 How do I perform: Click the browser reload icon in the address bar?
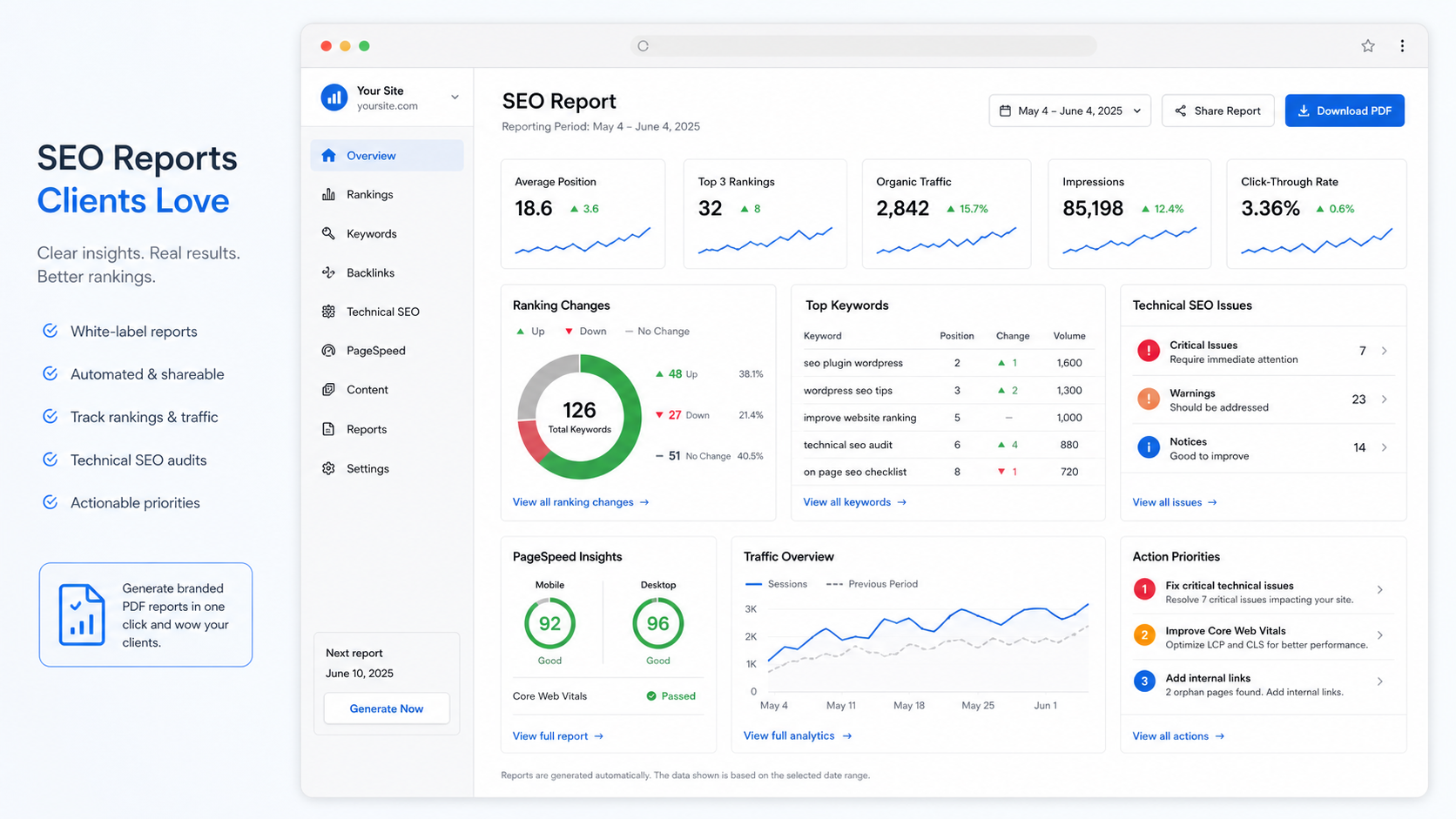tap(643, 46)
